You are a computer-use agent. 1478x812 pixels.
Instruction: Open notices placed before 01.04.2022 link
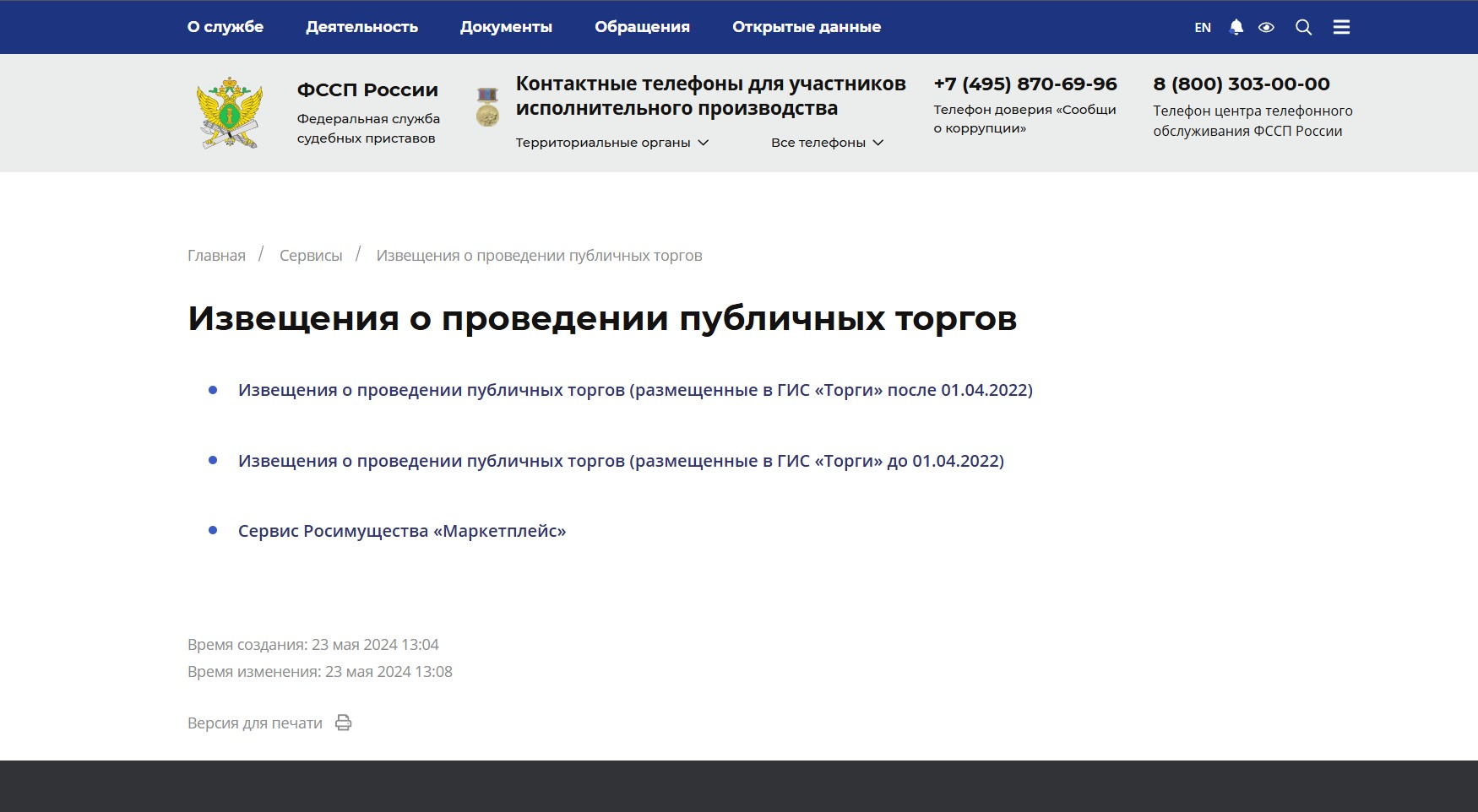tap(621, 461)
